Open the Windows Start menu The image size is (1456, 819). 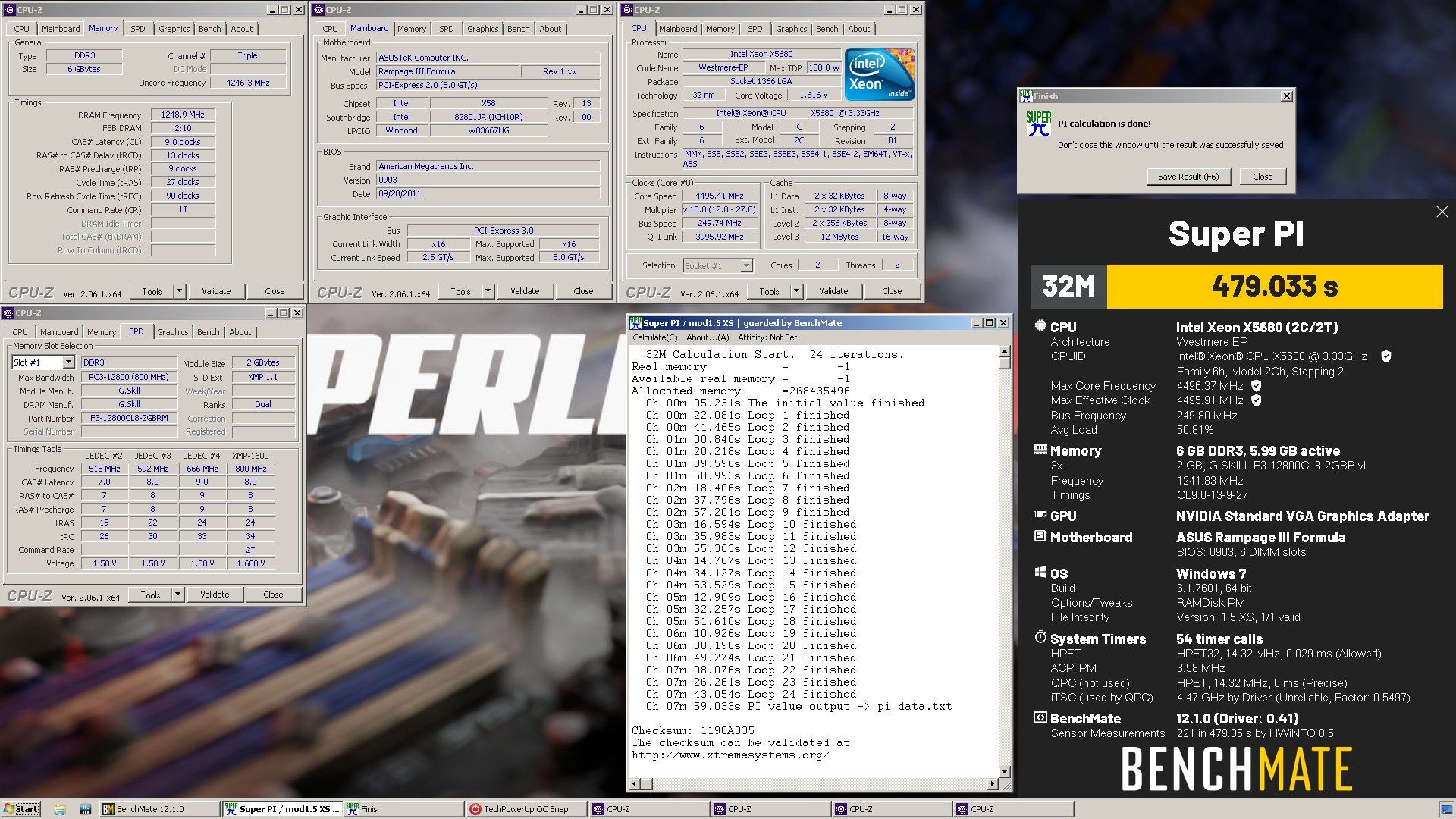20,809
